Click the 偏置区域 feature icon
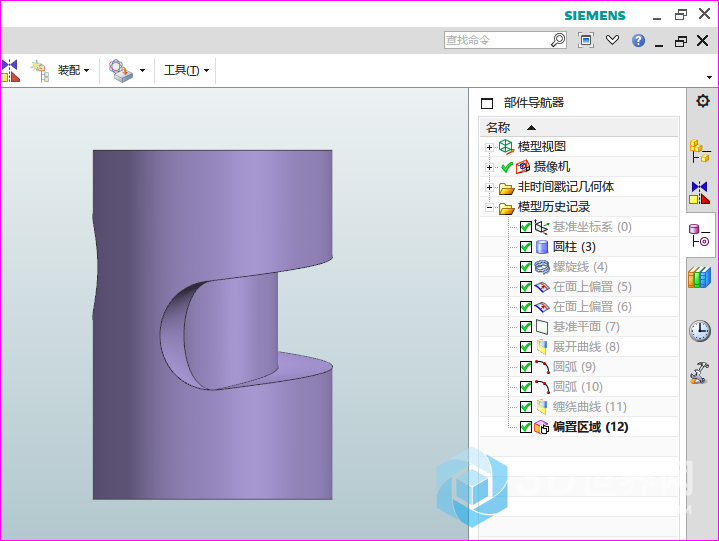719x541 pixels. (542, 427)
